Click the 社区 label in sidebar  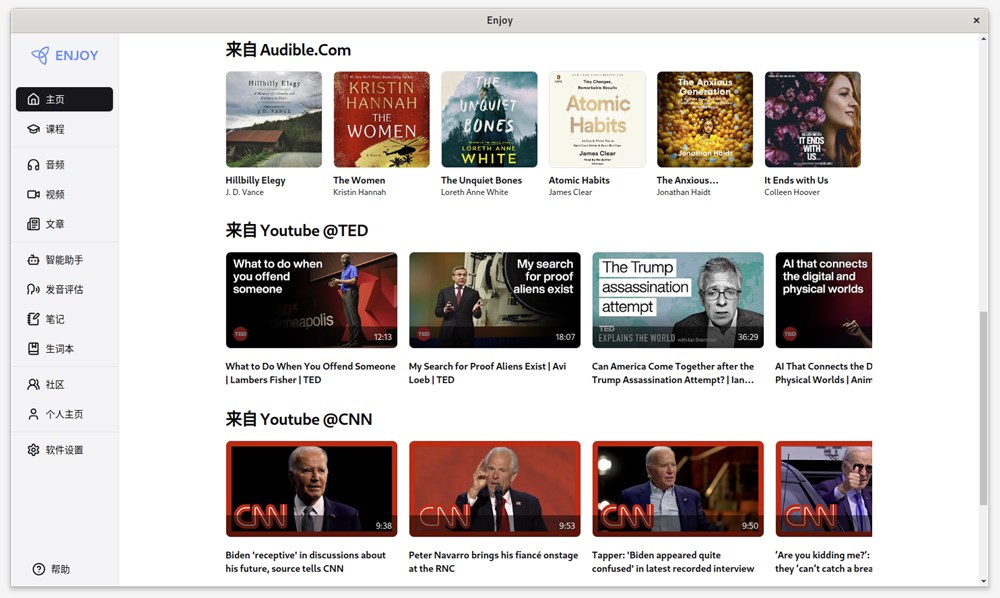tap(55, 384)
